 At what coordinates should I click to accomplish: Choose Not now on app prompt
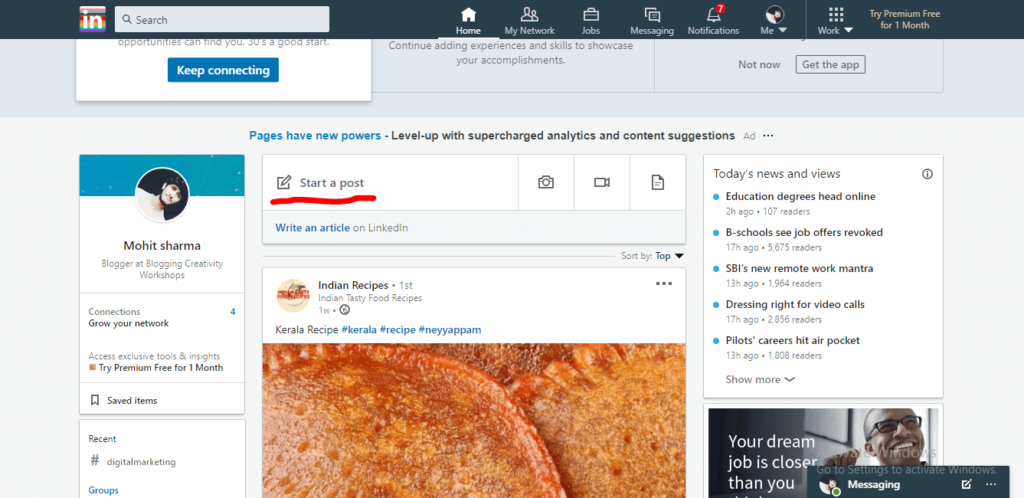(759, 65)
